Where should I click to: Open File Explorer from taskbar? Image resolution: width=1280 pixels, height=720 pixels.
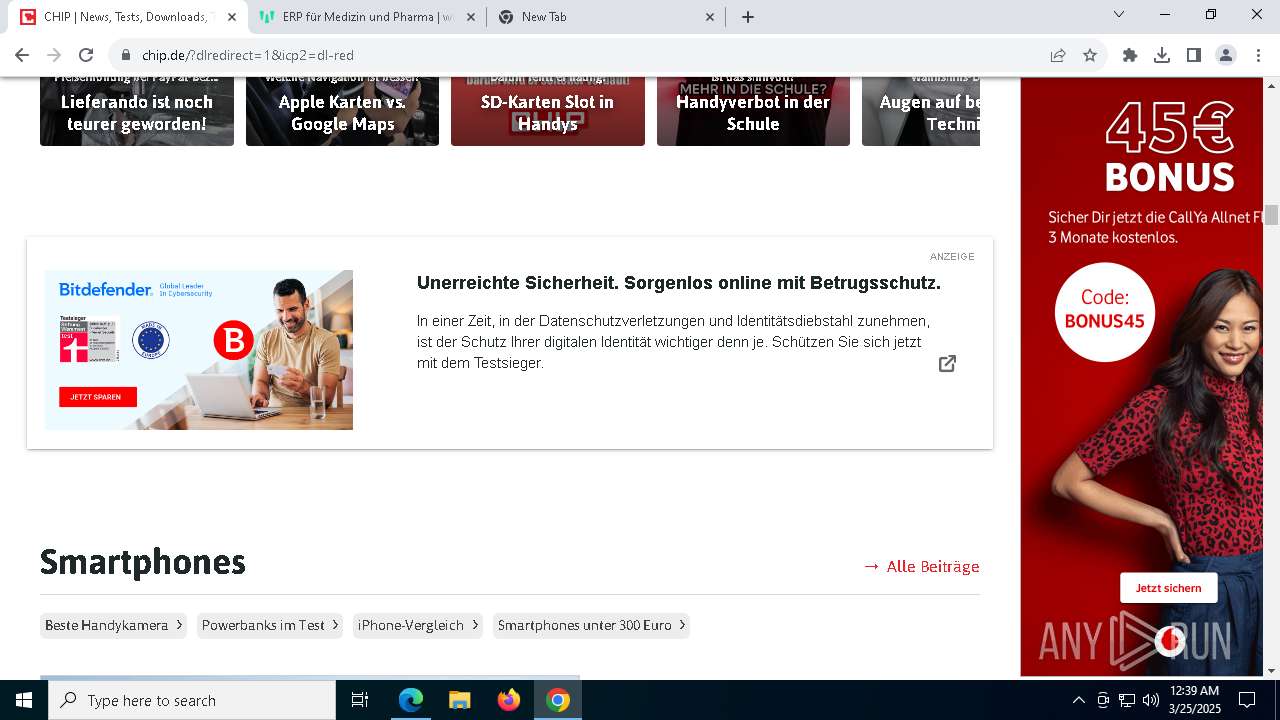tap(460, 700)
